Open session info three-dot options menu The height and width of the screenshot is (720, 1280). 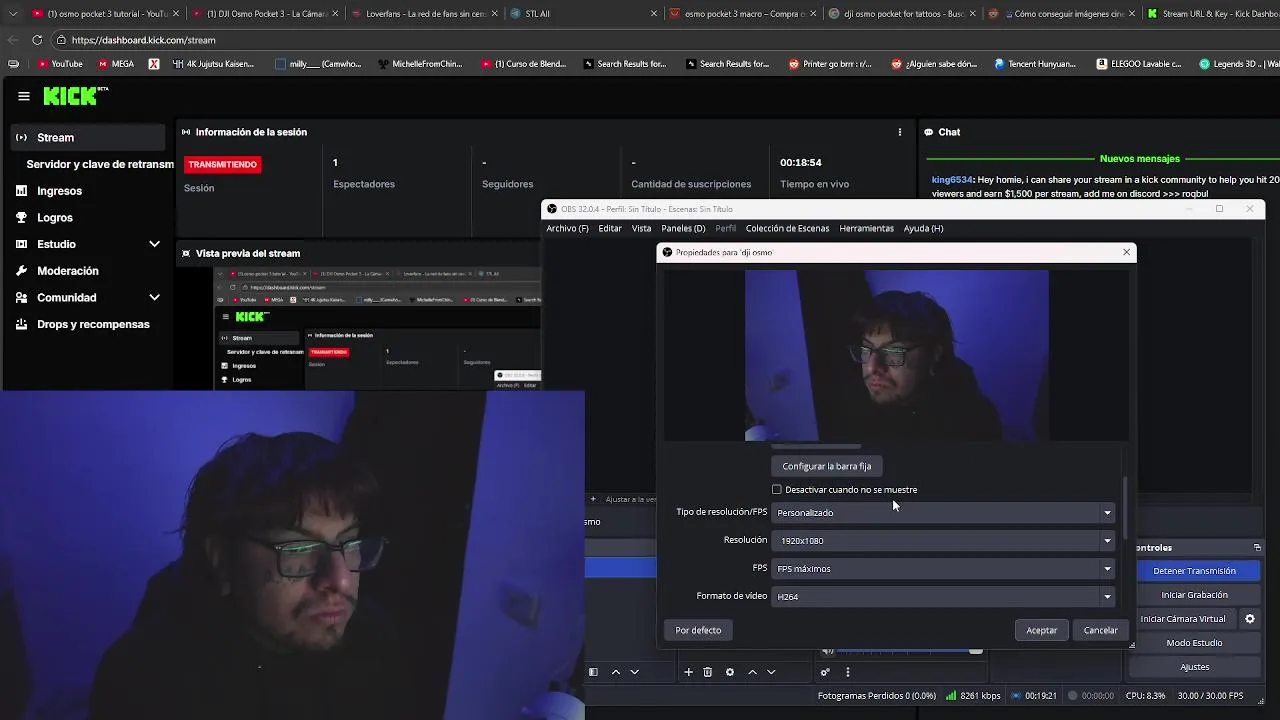point(900,132)
